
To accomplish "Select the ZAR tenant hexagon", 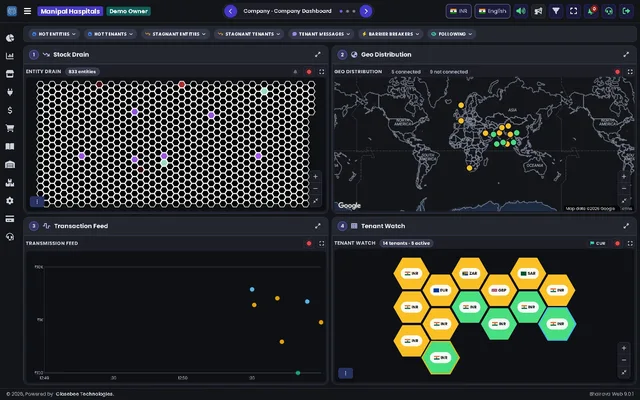I will 470,273.
